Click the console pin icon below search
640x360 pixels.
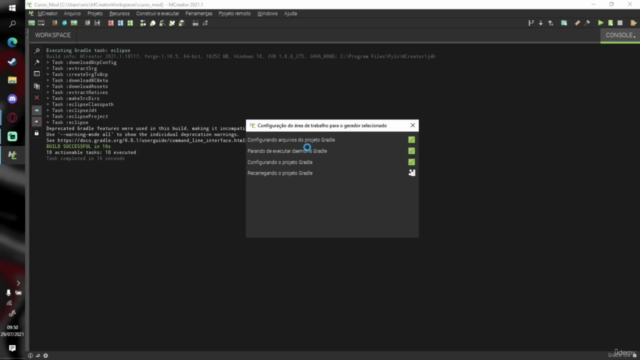(37, 62)
